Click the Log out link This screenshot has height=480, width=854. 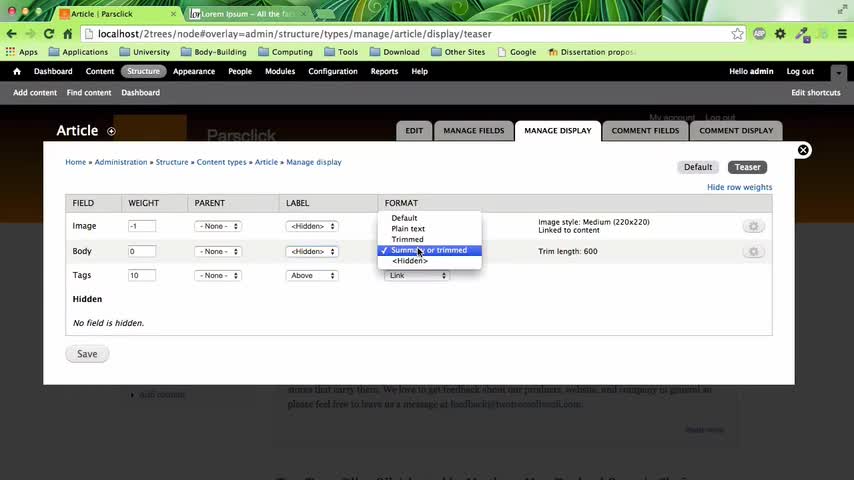(x=800, y=71)
